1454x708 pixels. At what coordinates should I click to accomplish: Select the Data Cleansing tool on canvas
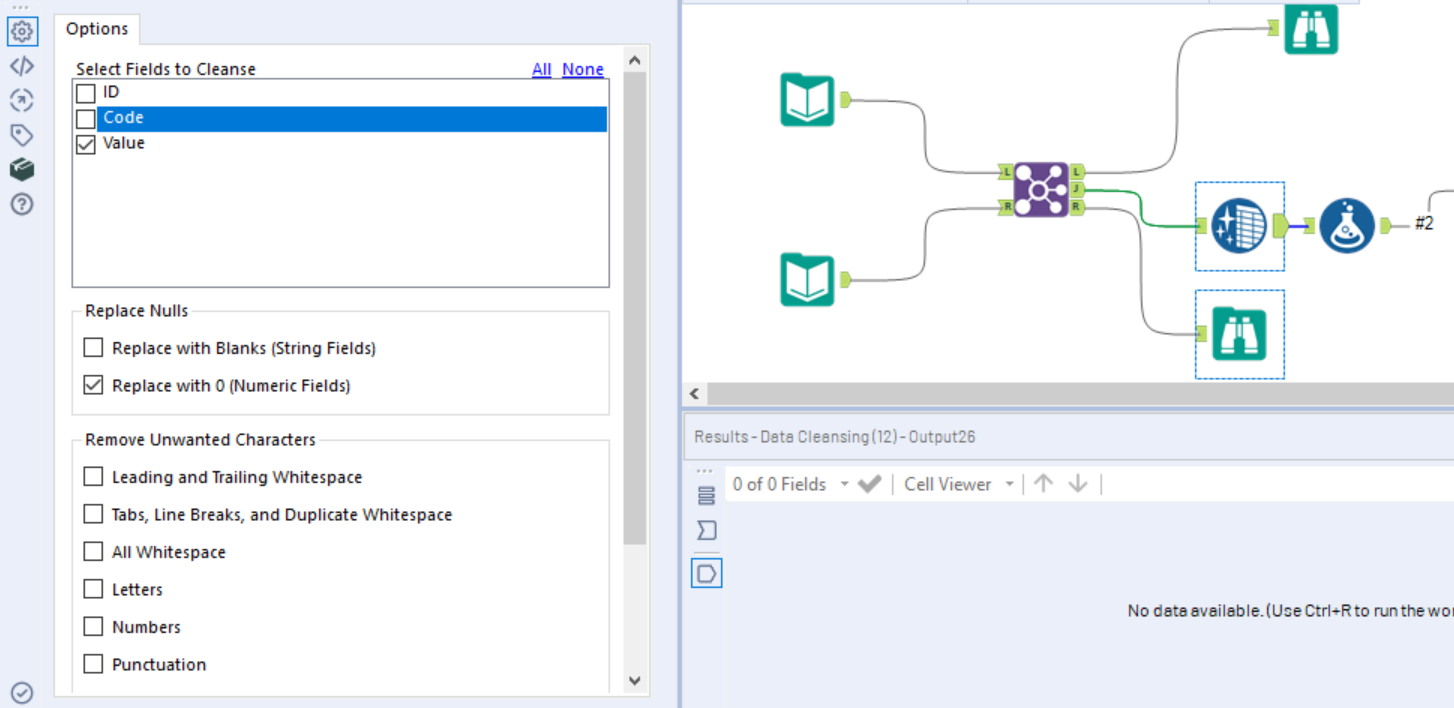pyautogui.click(x=1239, y=225)
